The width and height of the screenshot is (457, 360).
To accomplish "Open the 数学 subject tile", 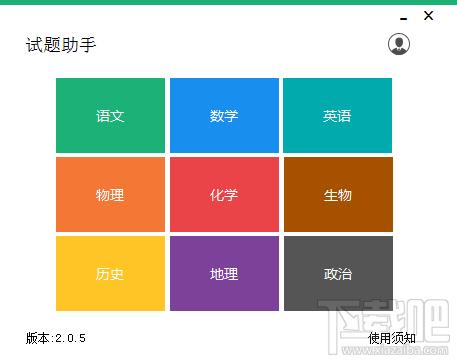I will pyautogui.click(x=224, y=115).
